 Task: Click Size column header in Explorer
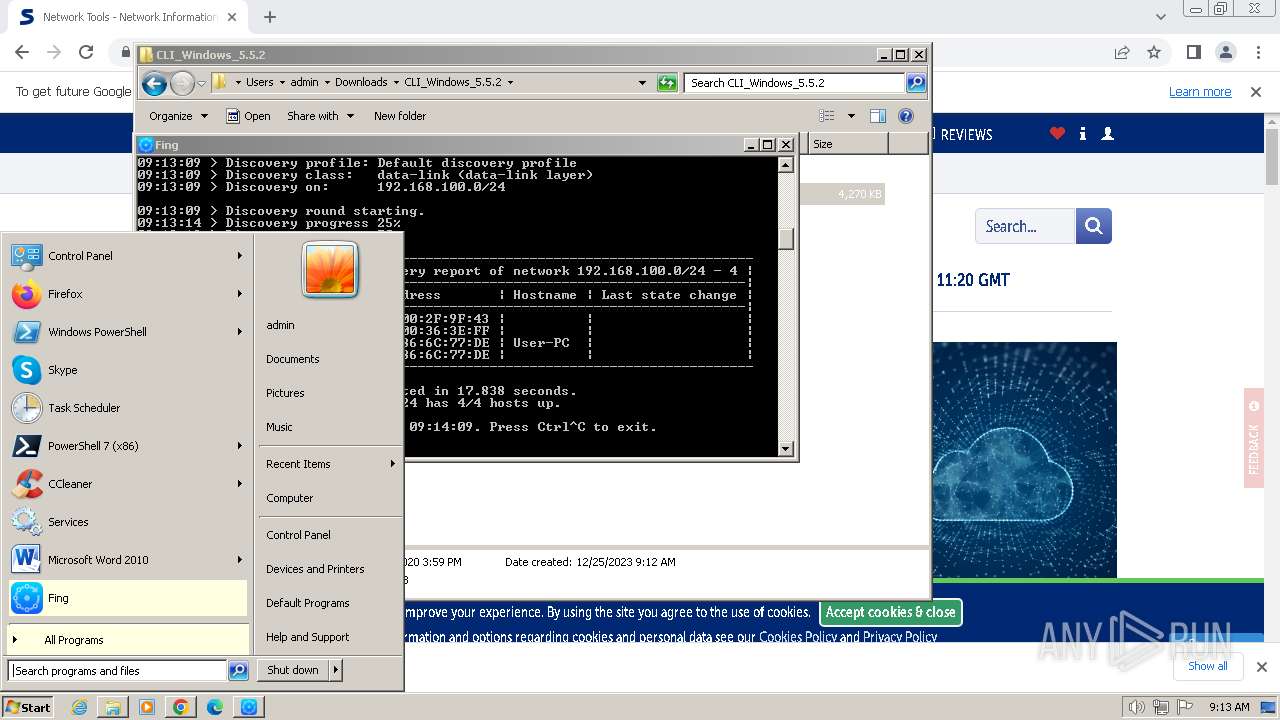coord(848,144)
